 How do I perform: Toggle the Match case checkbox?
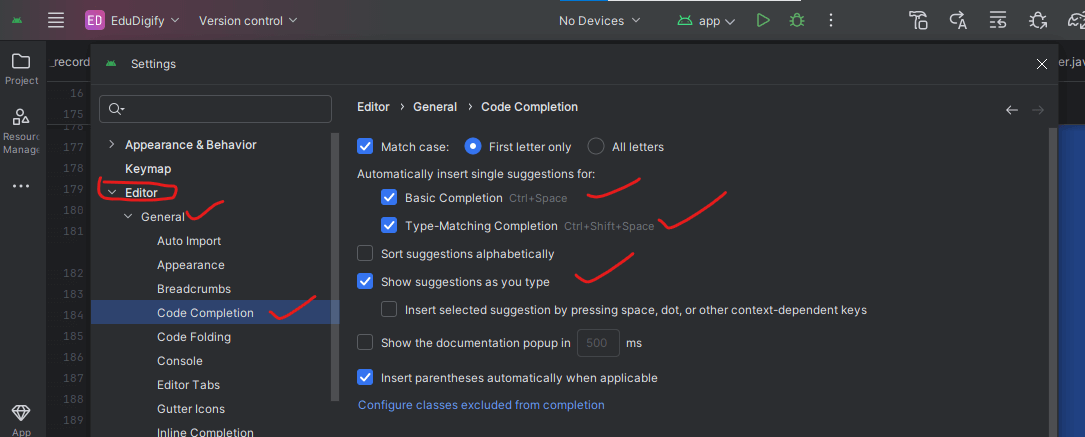click(365, 147)
